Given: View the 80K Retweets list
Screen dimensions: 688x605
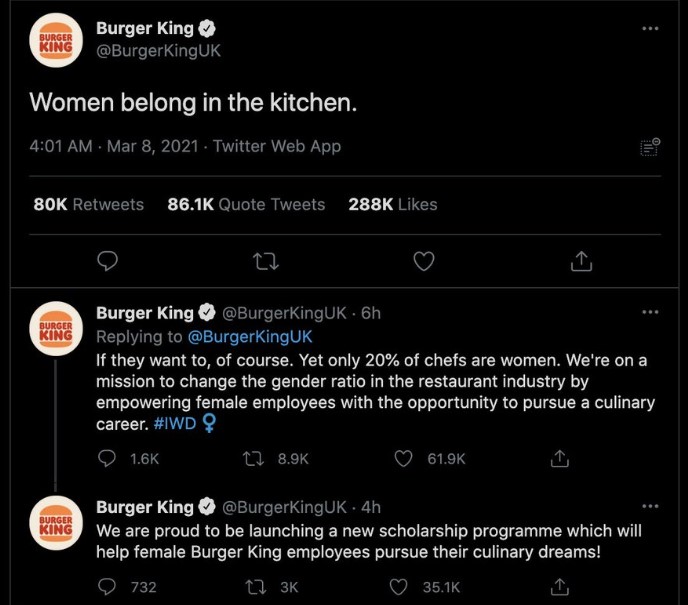Looking at the screenshot, I should (x=88, y=204).
